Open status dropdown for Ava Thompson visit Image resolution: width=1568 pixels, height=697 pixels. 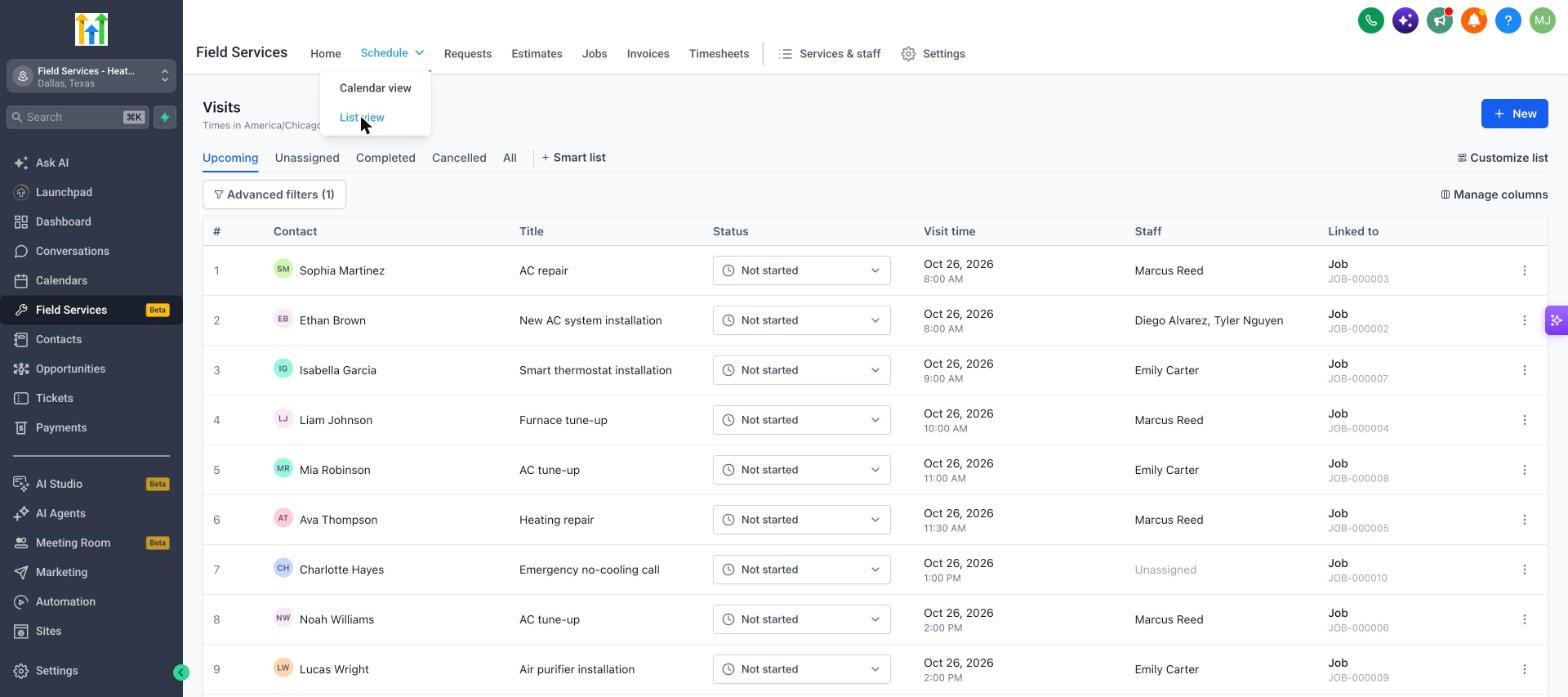click(801, 520)
